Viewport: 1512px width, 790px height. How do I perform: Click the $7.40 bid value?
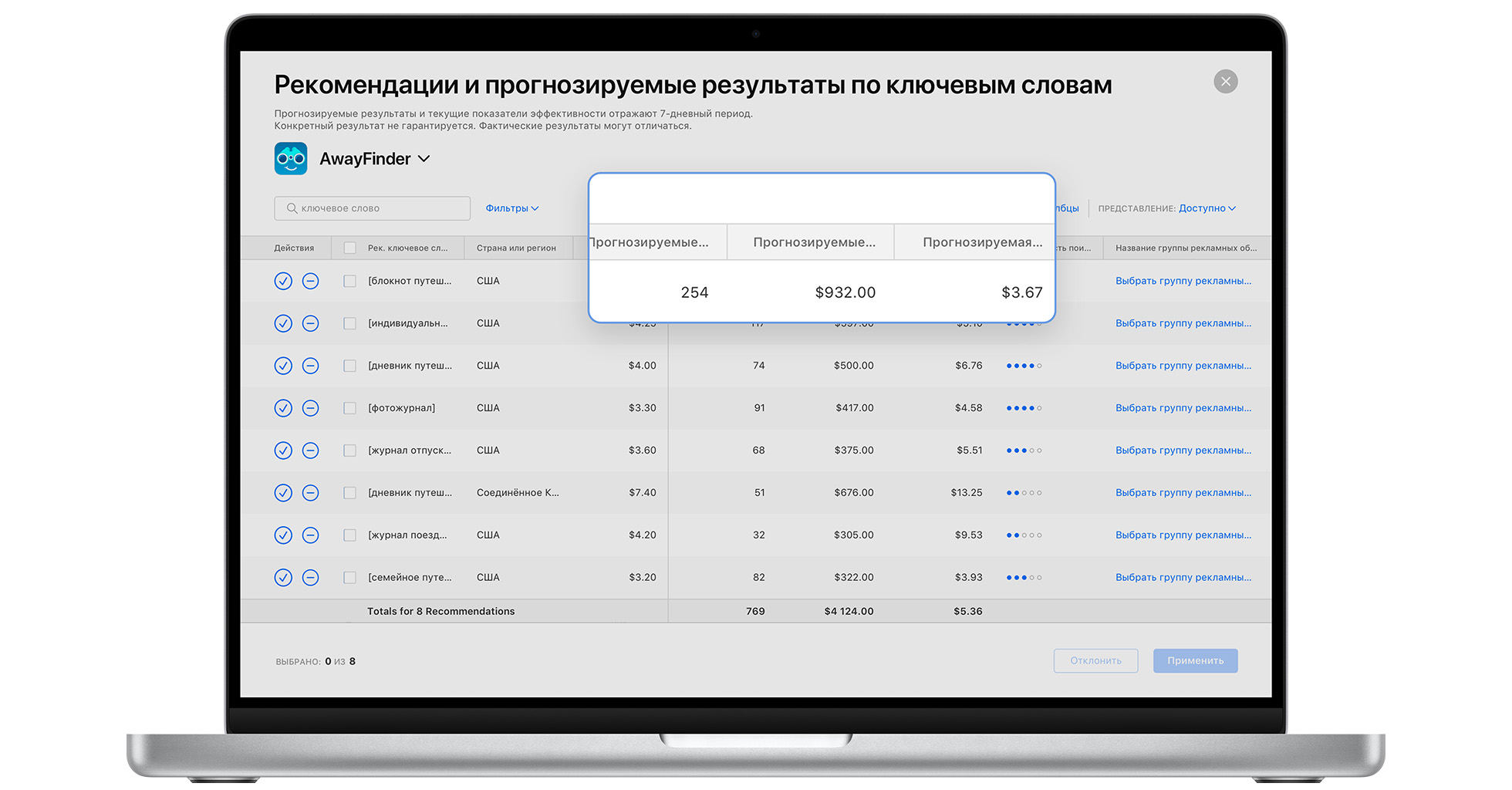point(642,492)
